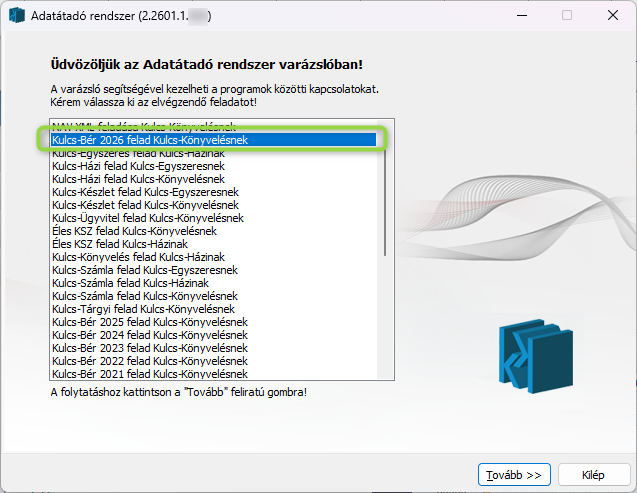
Task: Select Kulcs-Bér 2023 felad Kulcs-Könyvelésnek
Action: [x=214, y=348]
